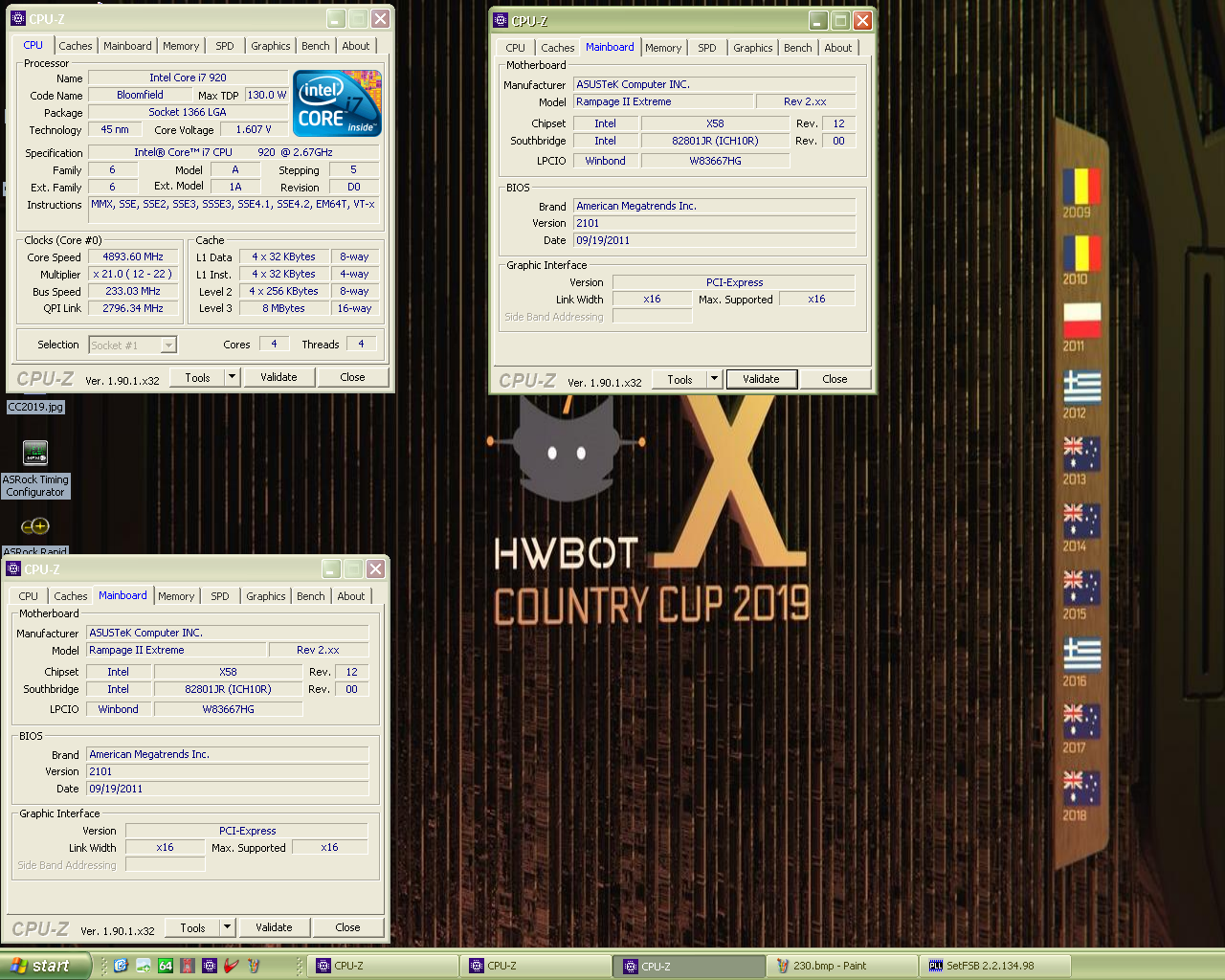Click the title bar icon of the top-right CPU-Z window

pyautogui.click(x=500, y=20)
